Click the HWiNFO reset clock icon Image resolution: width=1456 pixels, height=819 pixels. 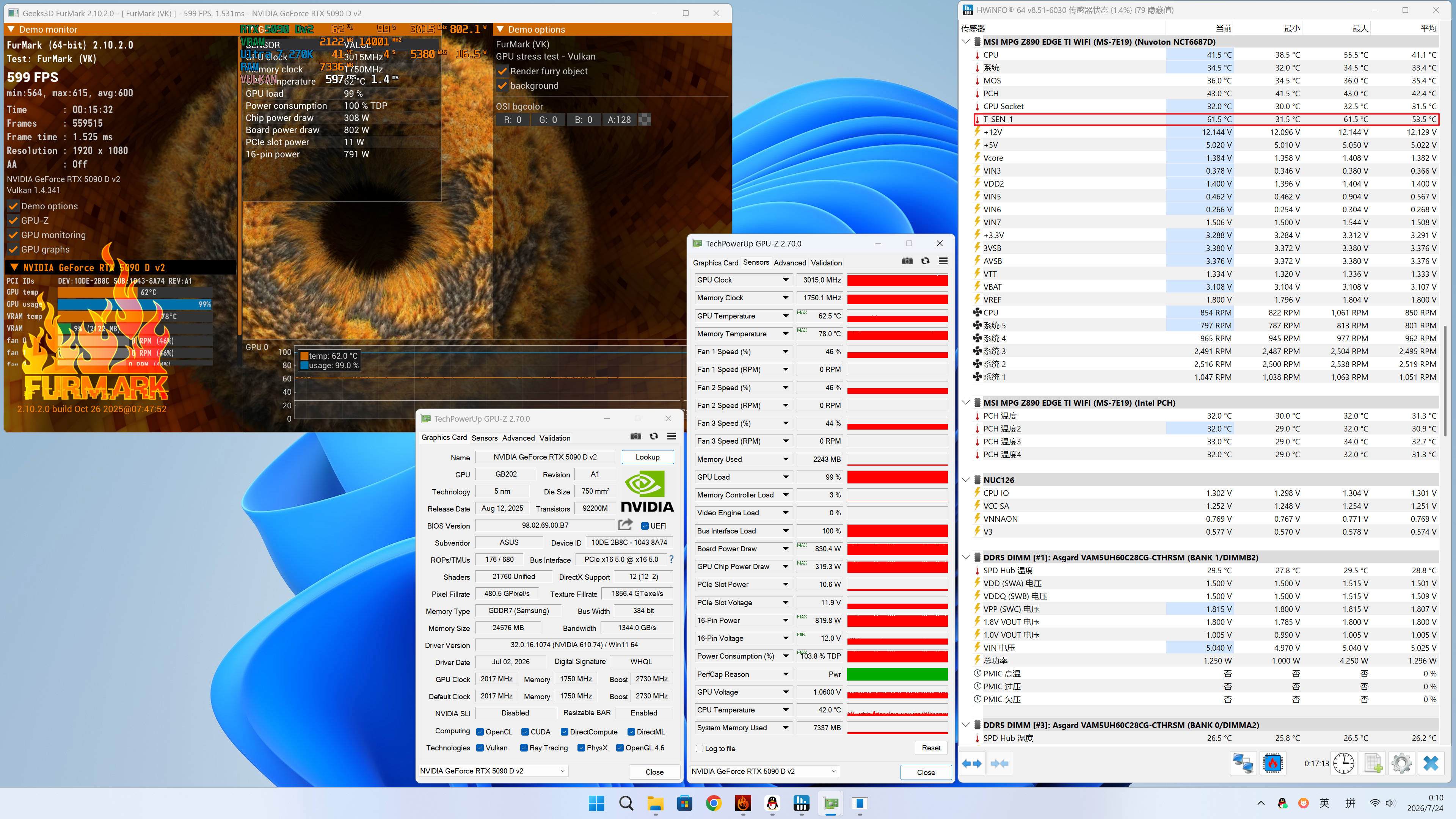point(1343,764)
